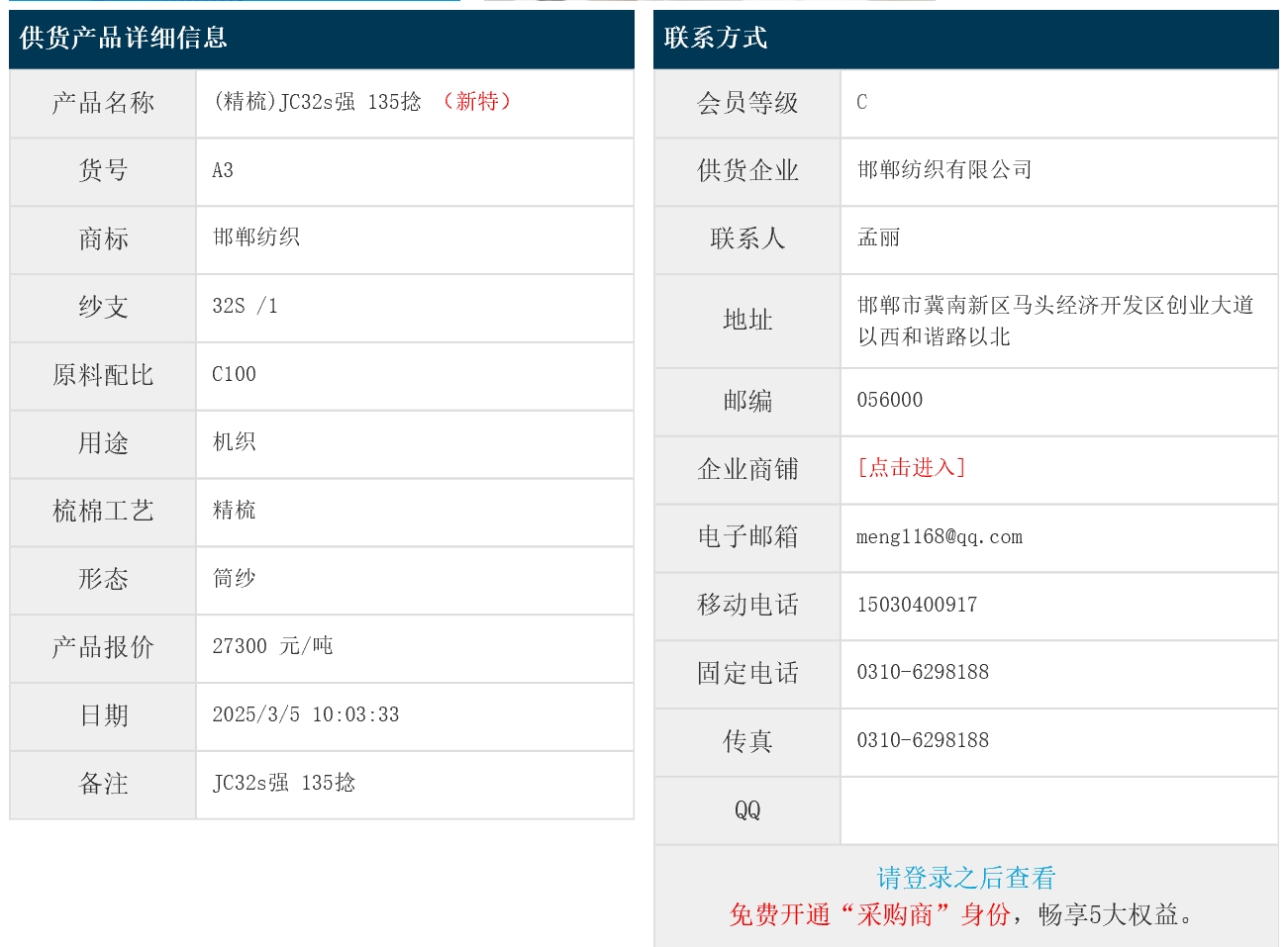Click the 免费开通“采购商”身份 link
Screen dimensions: 1288x947
click(869, 914)
